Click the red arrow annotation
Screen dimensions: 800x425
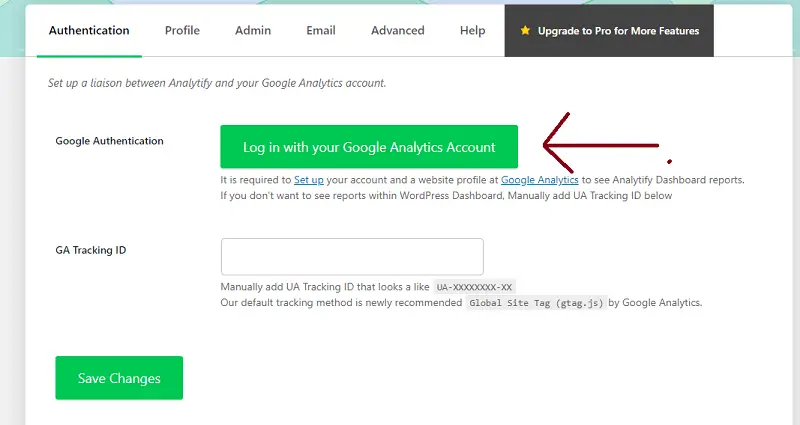(x=600, y=143)
